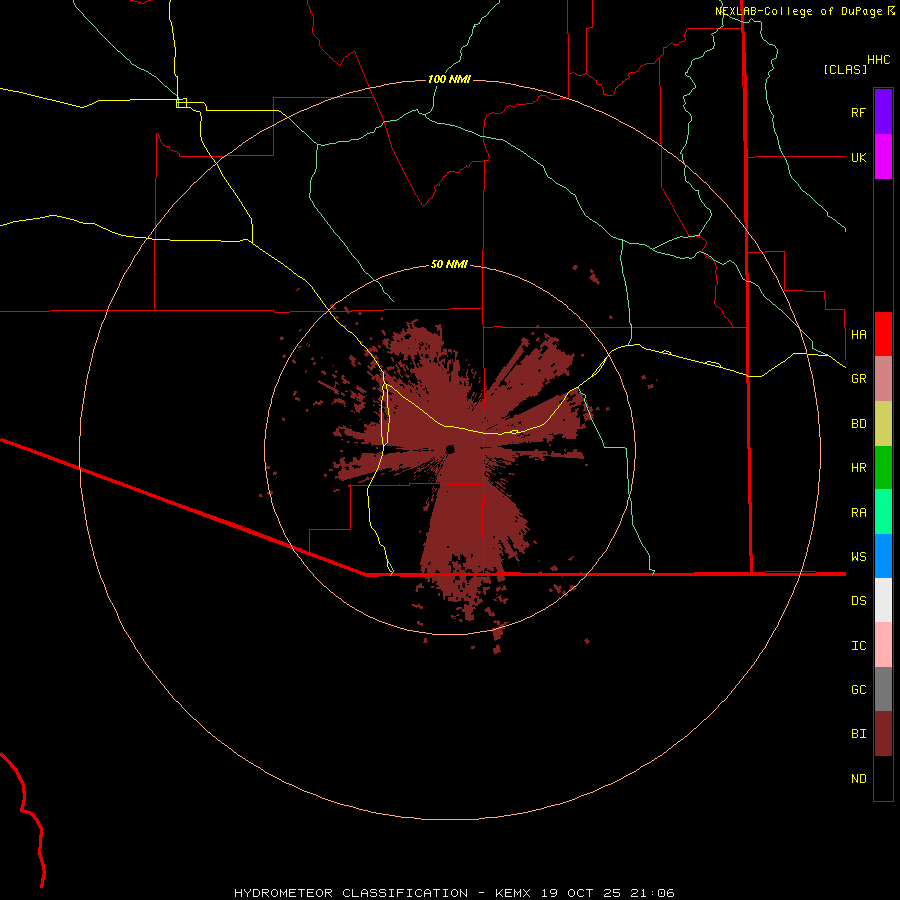Click the RA legend label
The width and height of the screenshot is (900, 900).
858,513
